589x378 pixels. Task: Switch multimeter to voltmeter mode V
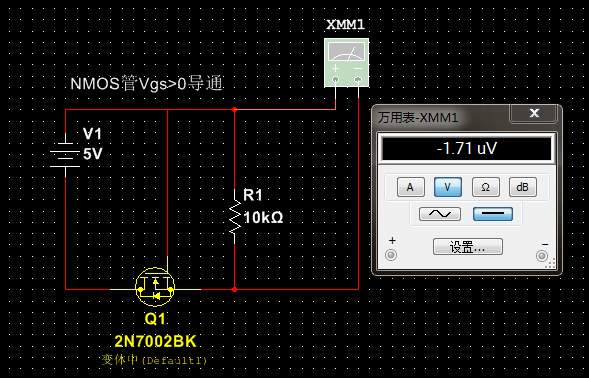[448, 187]
